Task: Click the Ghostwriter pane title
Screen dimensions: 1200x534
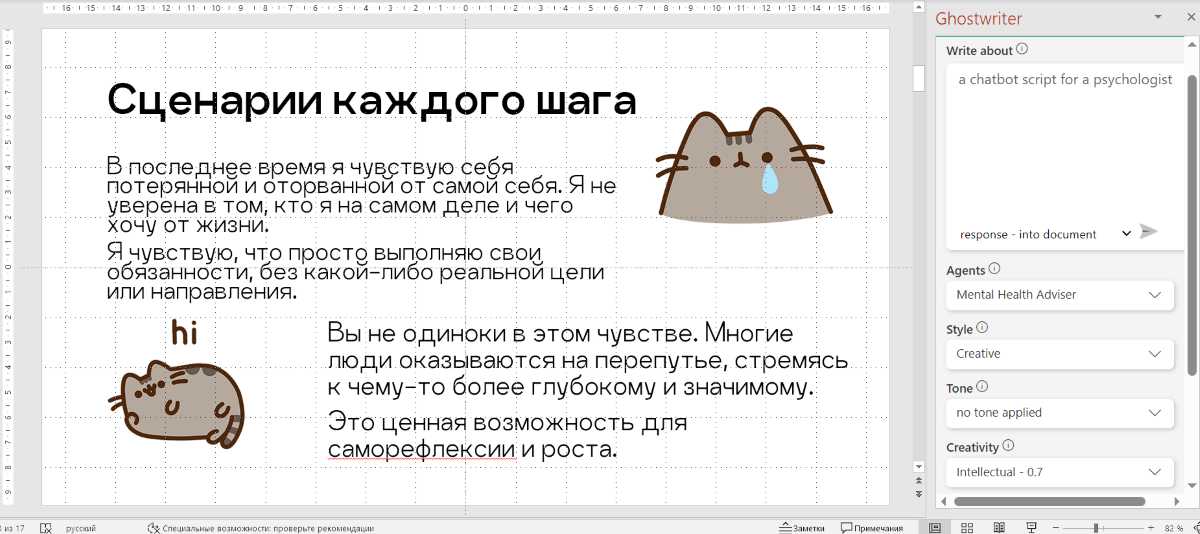Action: pos(978,18)
